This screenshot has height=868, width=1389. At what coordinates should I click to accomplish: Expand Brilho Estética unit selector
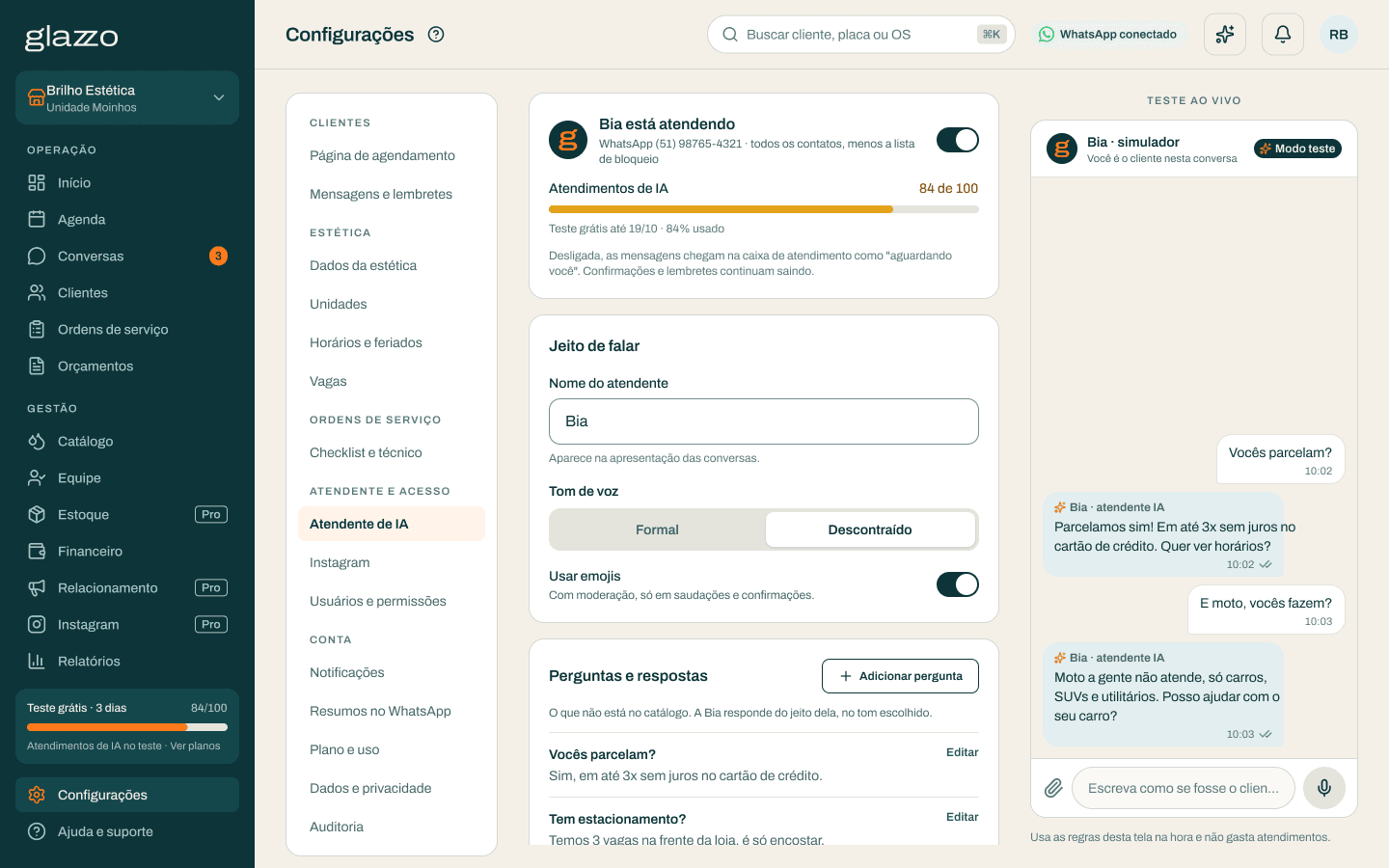pos(127,97)
